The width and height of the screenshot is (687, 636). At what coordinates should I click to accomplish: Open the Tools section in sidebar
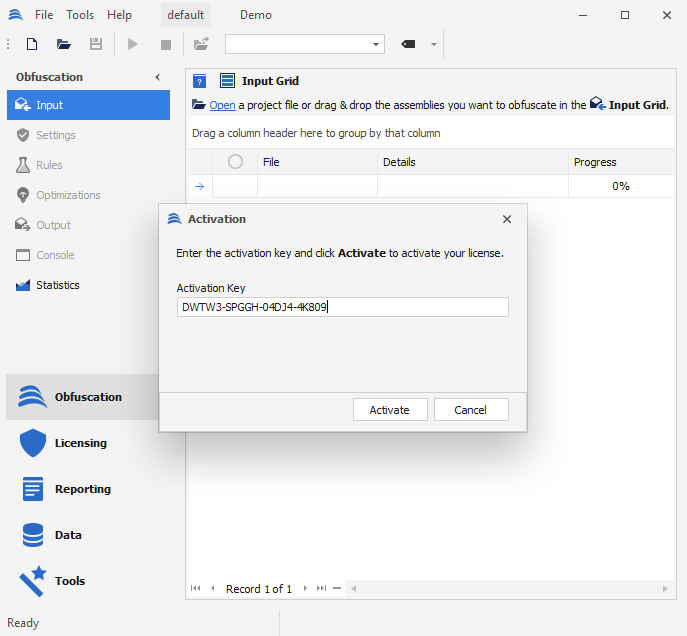(70, 581)
